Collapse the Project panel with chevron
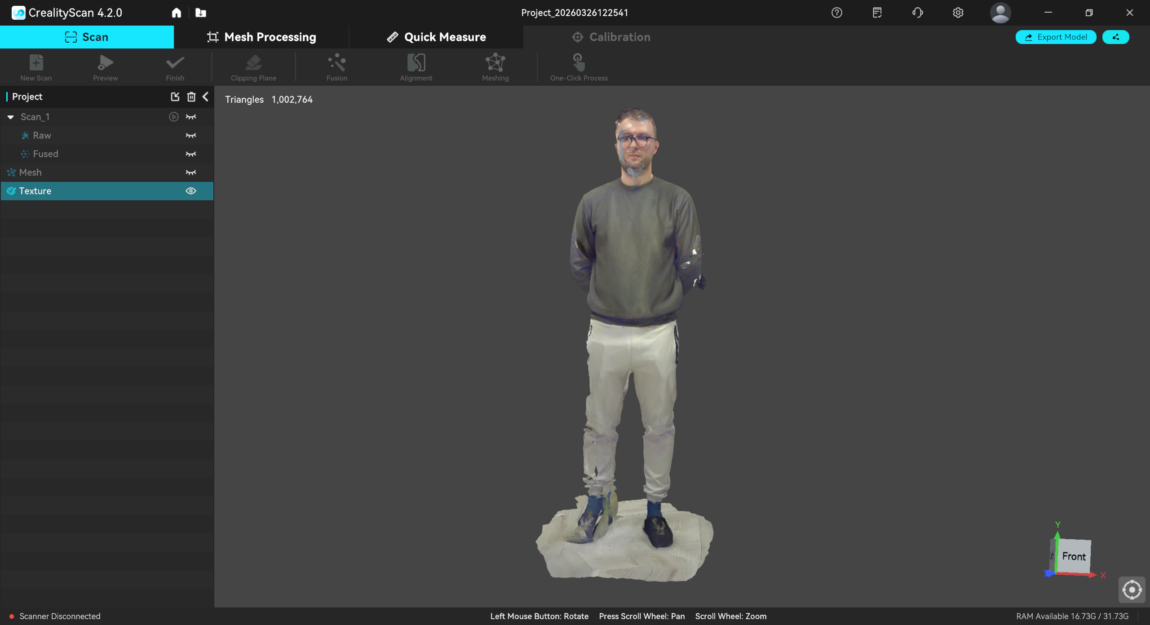This screenshot has height=625, width=1150. 206,97
